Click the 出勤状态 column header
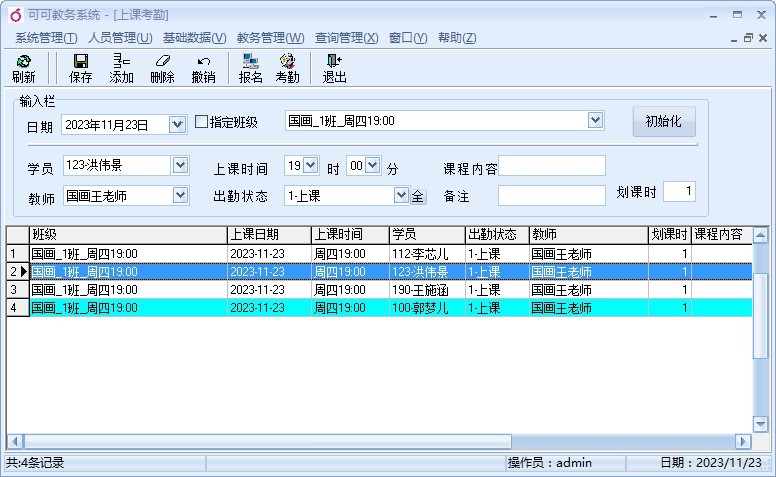 (x=497, y=235)
